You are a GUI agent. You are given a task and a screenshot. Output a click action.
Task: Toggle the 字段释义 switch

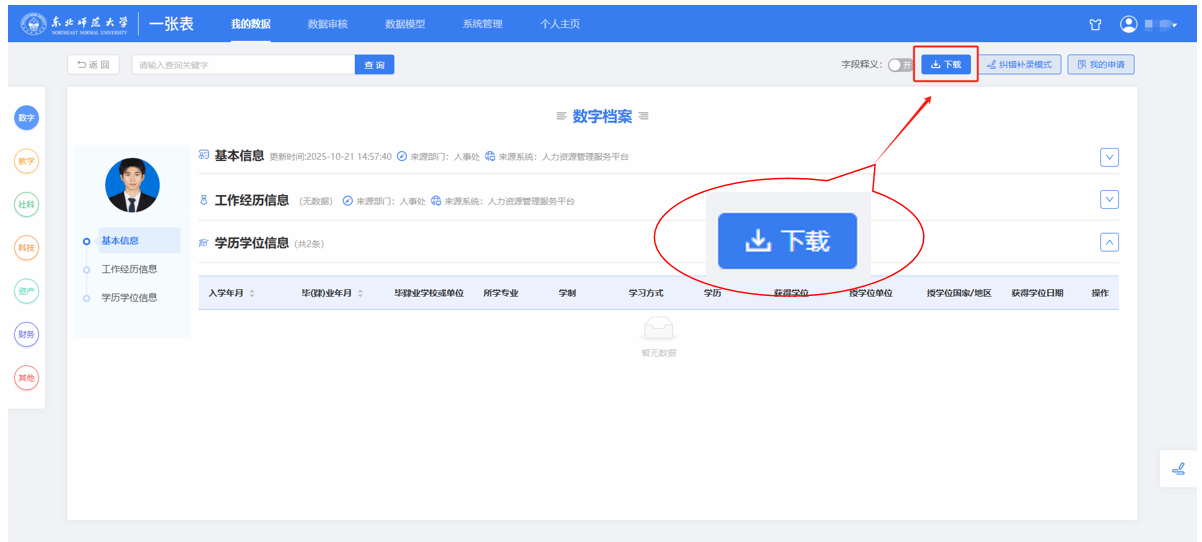point(900,65)
